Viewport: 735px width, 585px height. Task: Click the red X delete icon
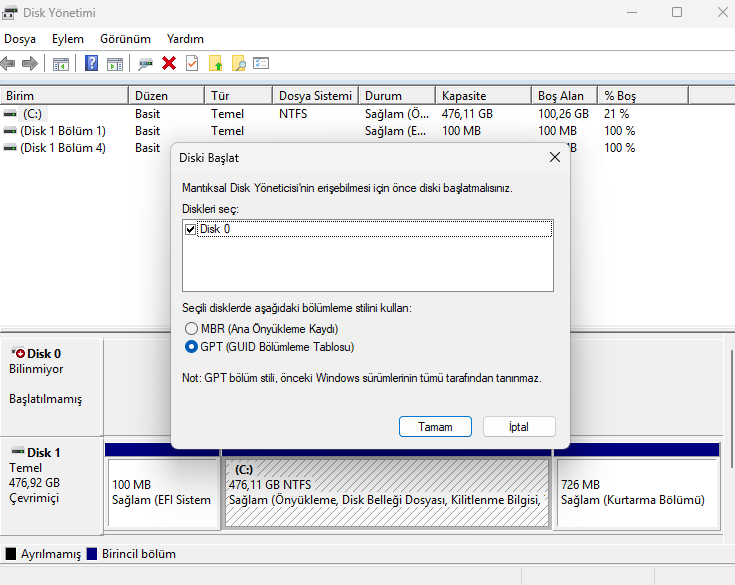[169, 63]
